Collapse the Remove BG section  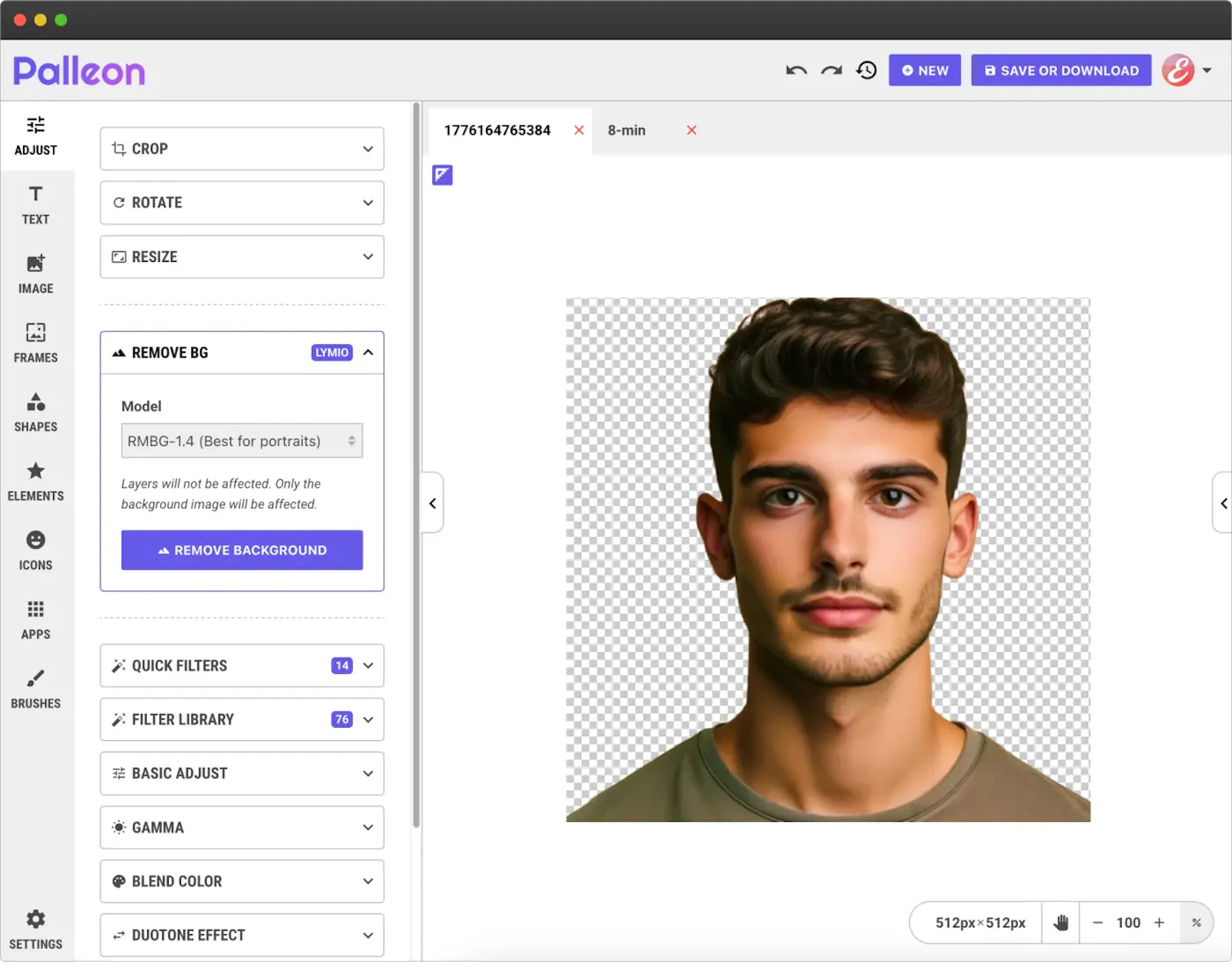click(x=242, y=353)
